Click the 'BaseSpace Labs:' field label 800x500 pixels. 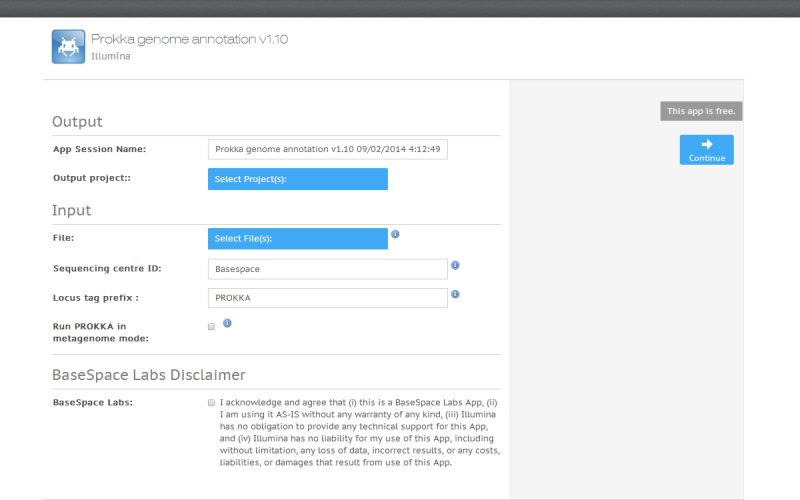(x=93, y=402)
